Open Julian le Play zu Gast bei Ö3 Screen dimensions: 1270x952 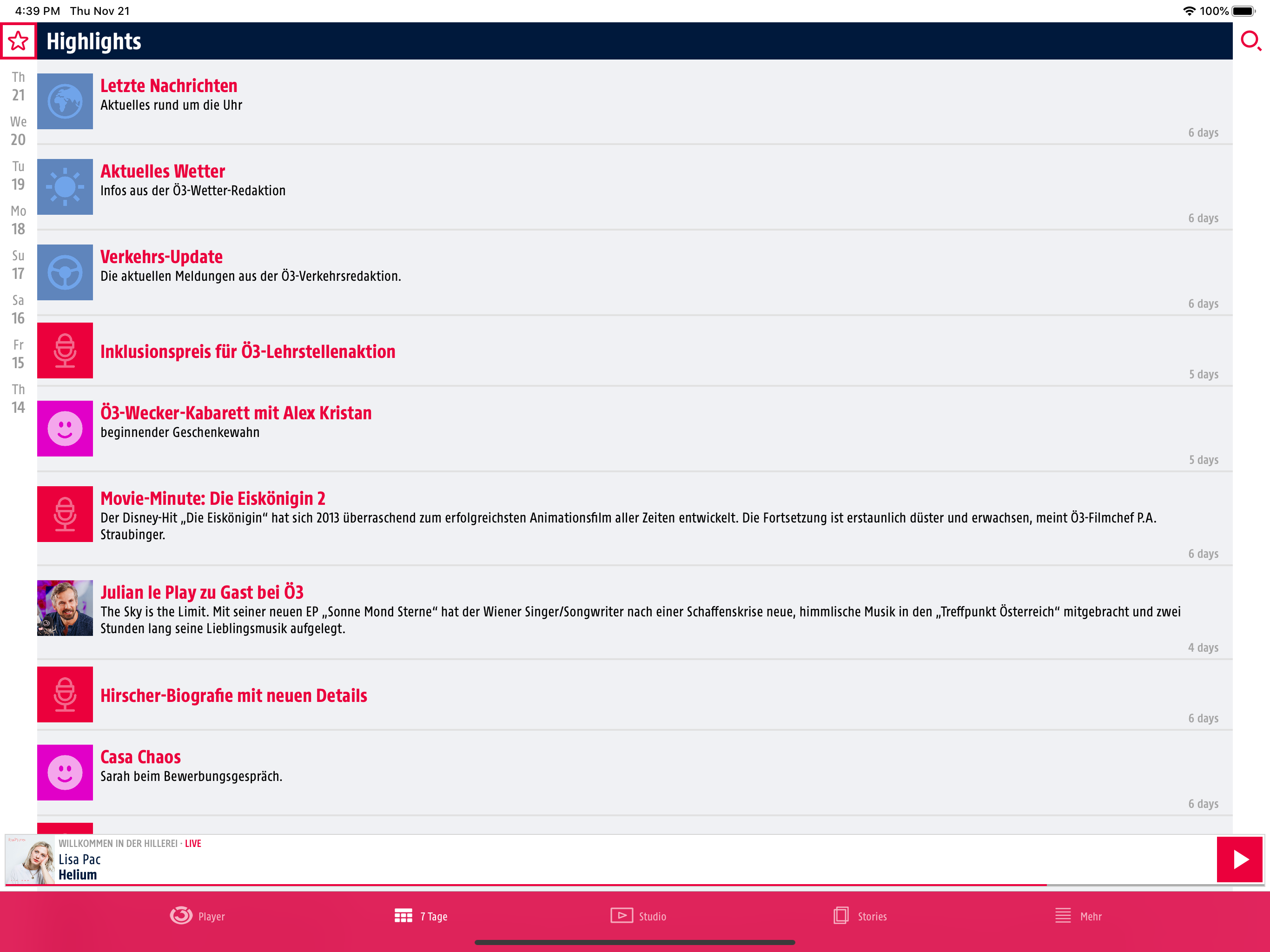(202, 592)
